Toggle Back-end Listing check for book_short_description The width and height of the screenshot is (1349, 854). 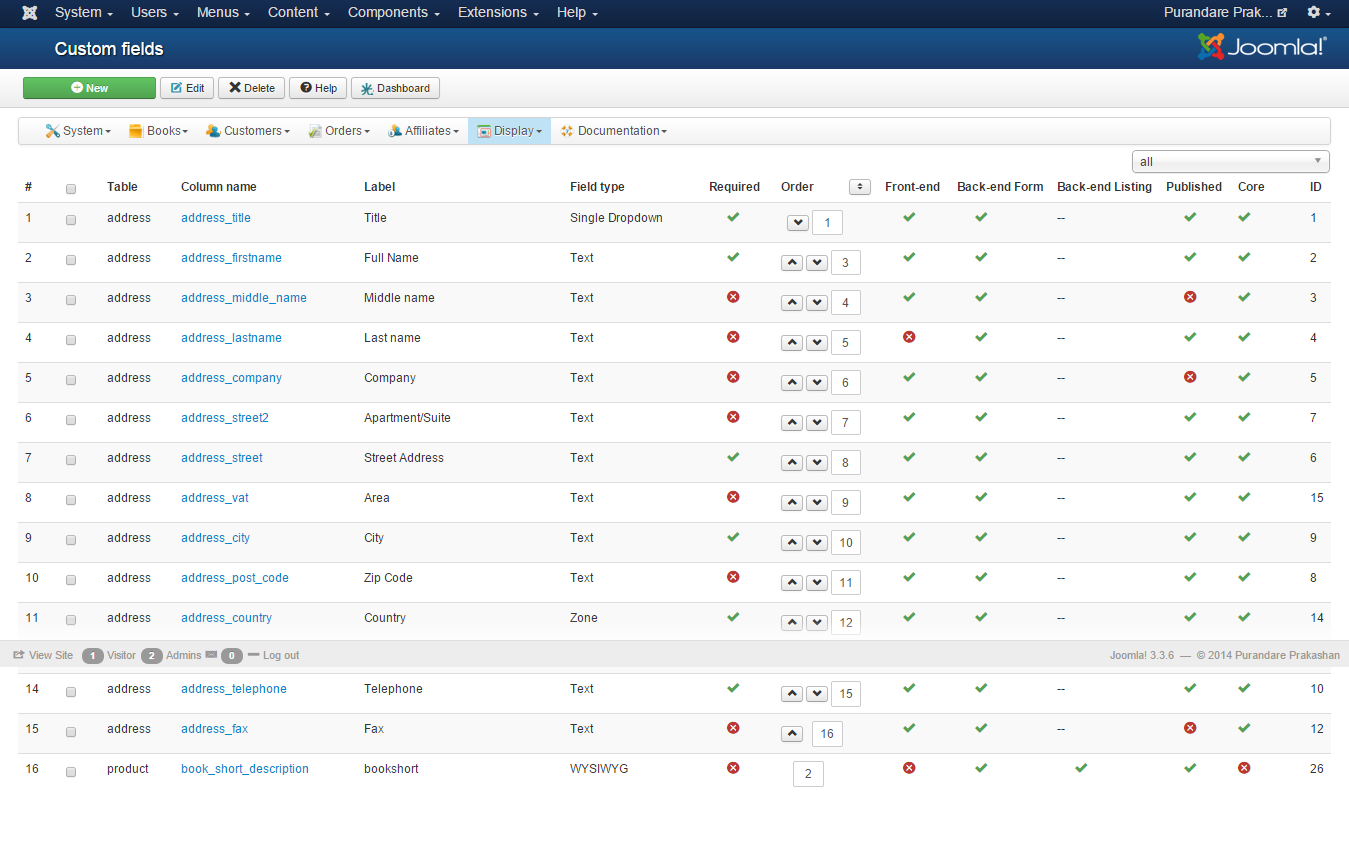(x=1081, y=768)
